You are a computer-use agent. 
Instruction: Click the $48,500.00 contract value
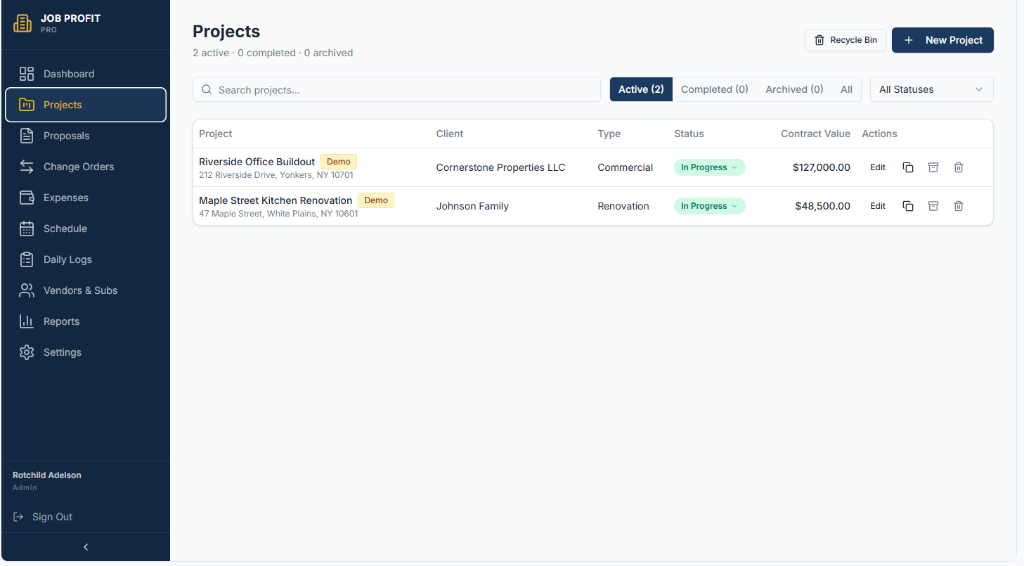[822, 206]
